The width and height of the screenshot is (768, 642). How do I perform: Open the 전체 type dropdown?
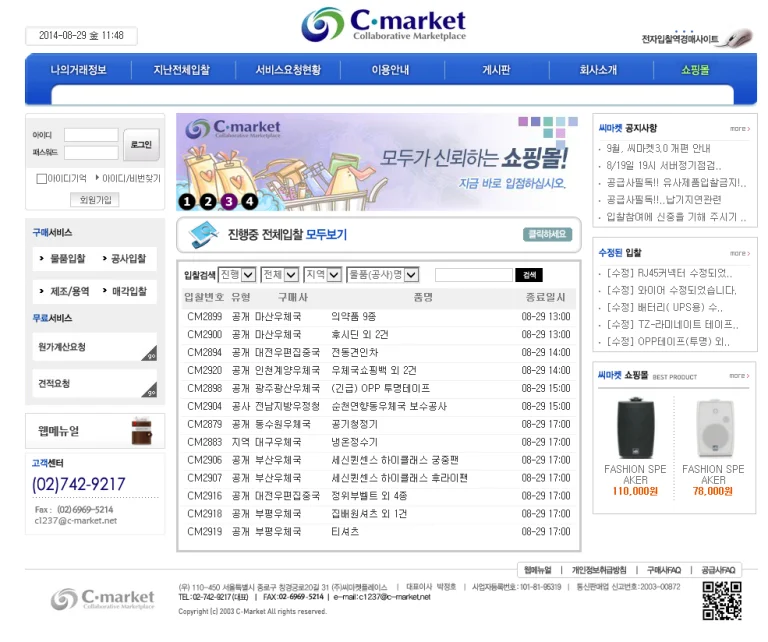click(280, 275)
